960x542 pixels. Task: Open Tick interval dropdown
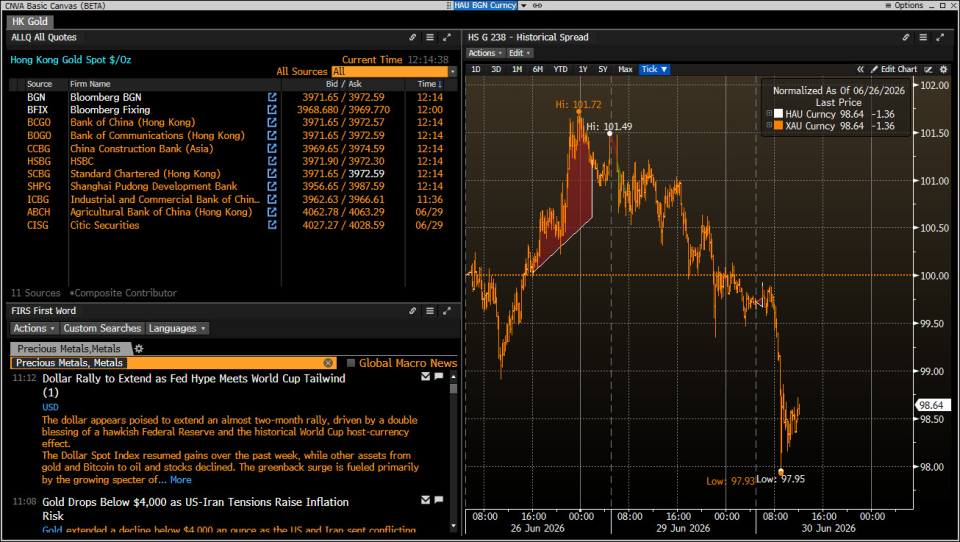(654, 69)
